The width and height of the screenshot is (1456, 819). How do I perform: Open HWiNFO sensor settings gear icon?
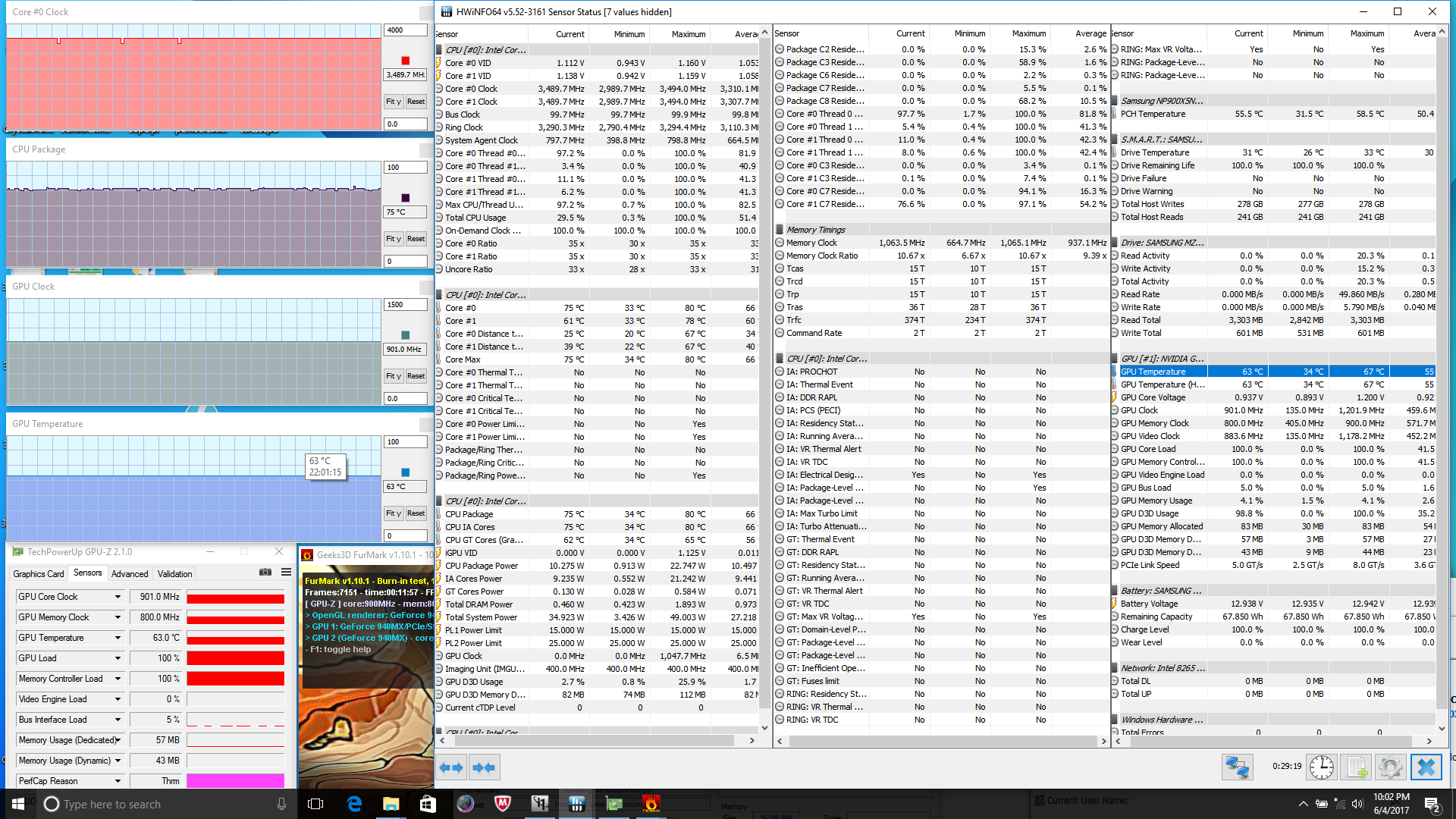1391,767
